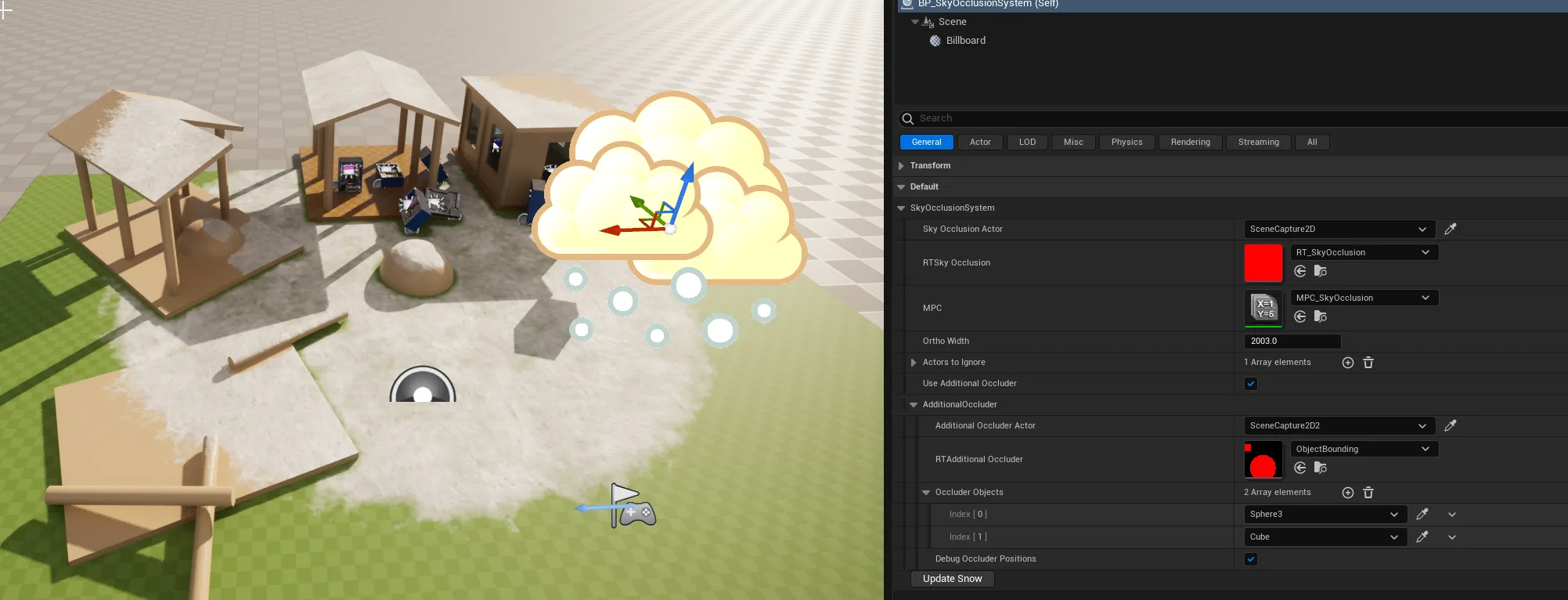Expand Actors to Ignore array
This screenshot has height=600, width=1568.
[x=914, y=363]
